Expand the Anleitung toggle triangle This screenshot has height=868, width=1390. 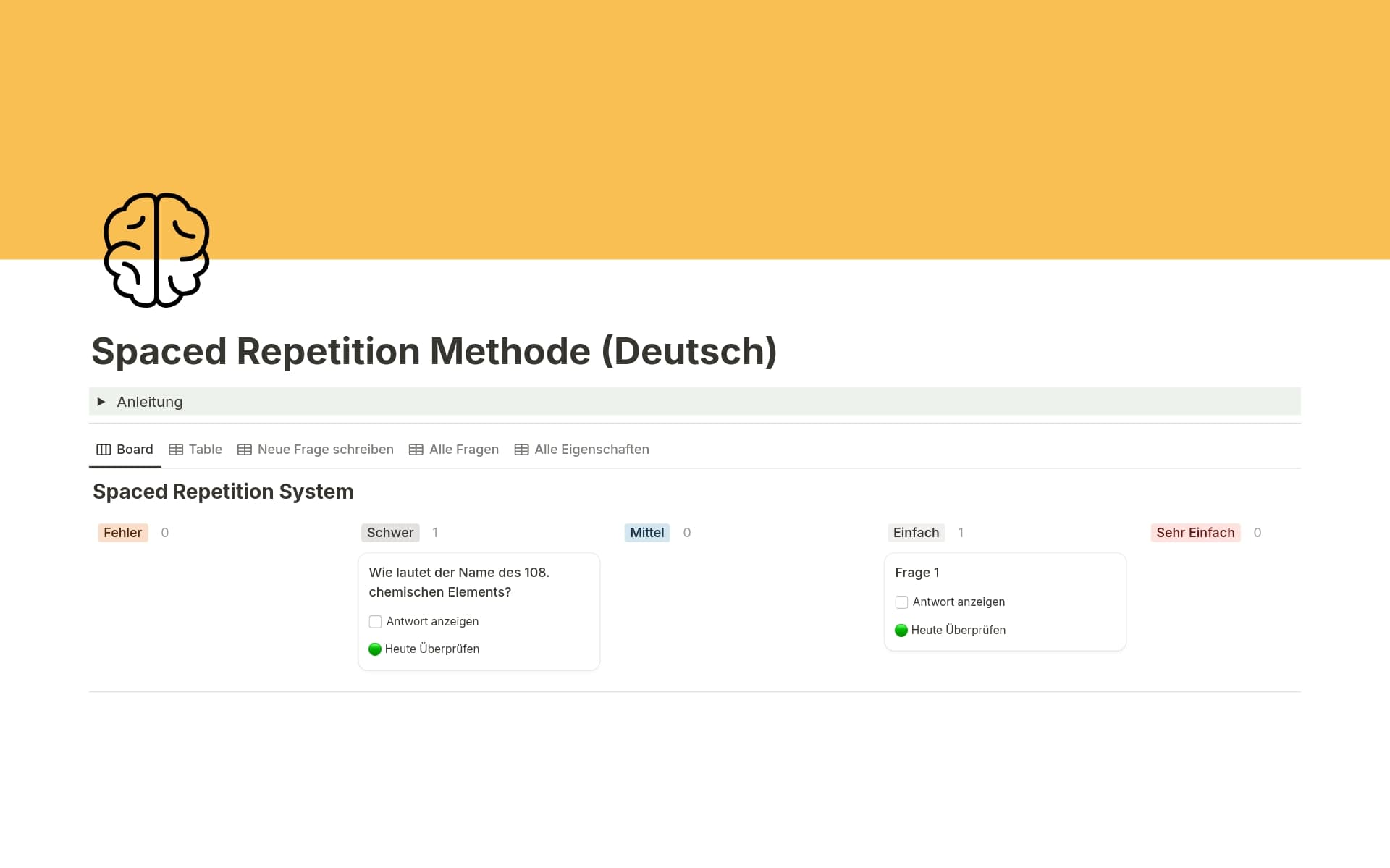click(101, 402)
